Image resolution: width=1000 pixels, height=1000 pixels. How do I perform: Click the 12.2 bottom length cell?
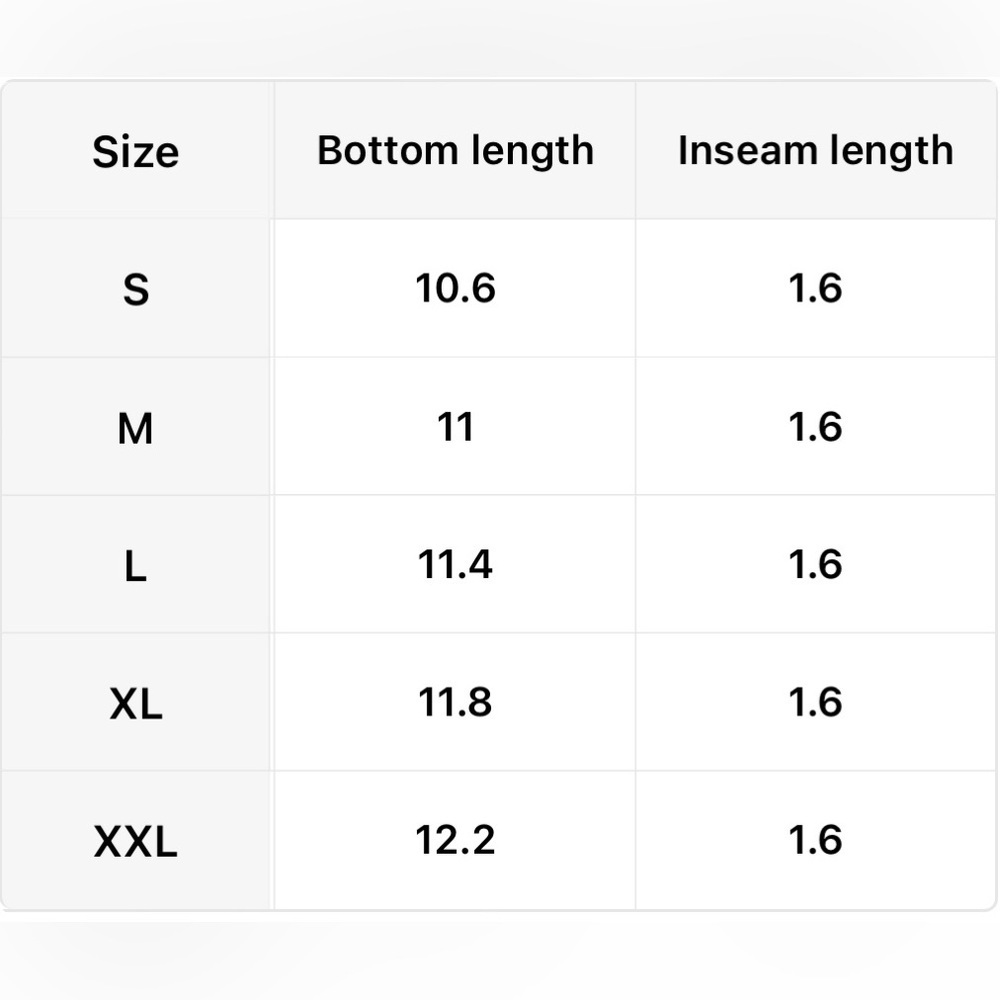pyautogui.click(x=455, y=839)
